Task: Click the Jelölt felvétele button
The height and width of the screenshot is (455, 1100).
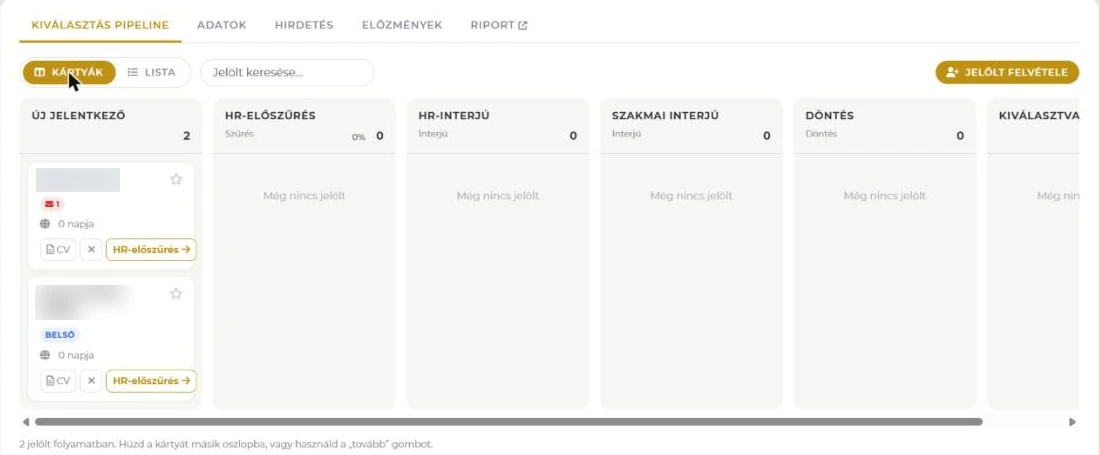Action: [1007, 72]
